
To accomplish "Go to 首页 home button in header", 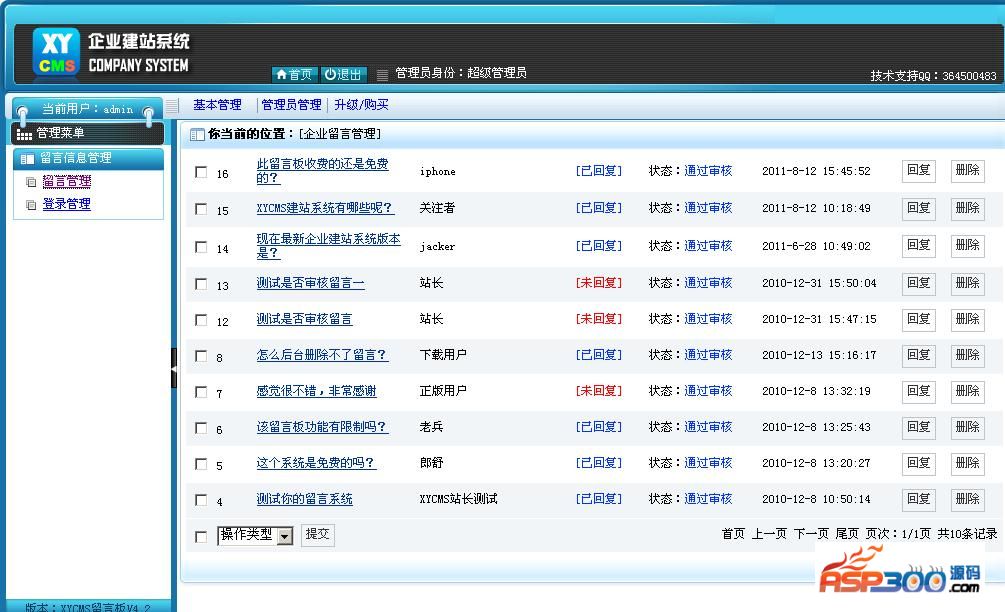I will pos(295,74).
